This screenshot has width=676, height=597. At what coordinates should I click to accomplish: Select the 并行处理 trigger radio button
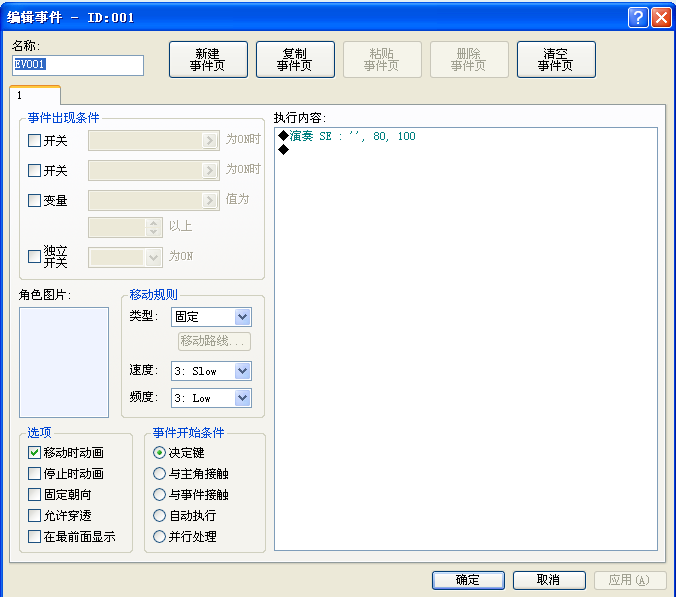(159, 537)
